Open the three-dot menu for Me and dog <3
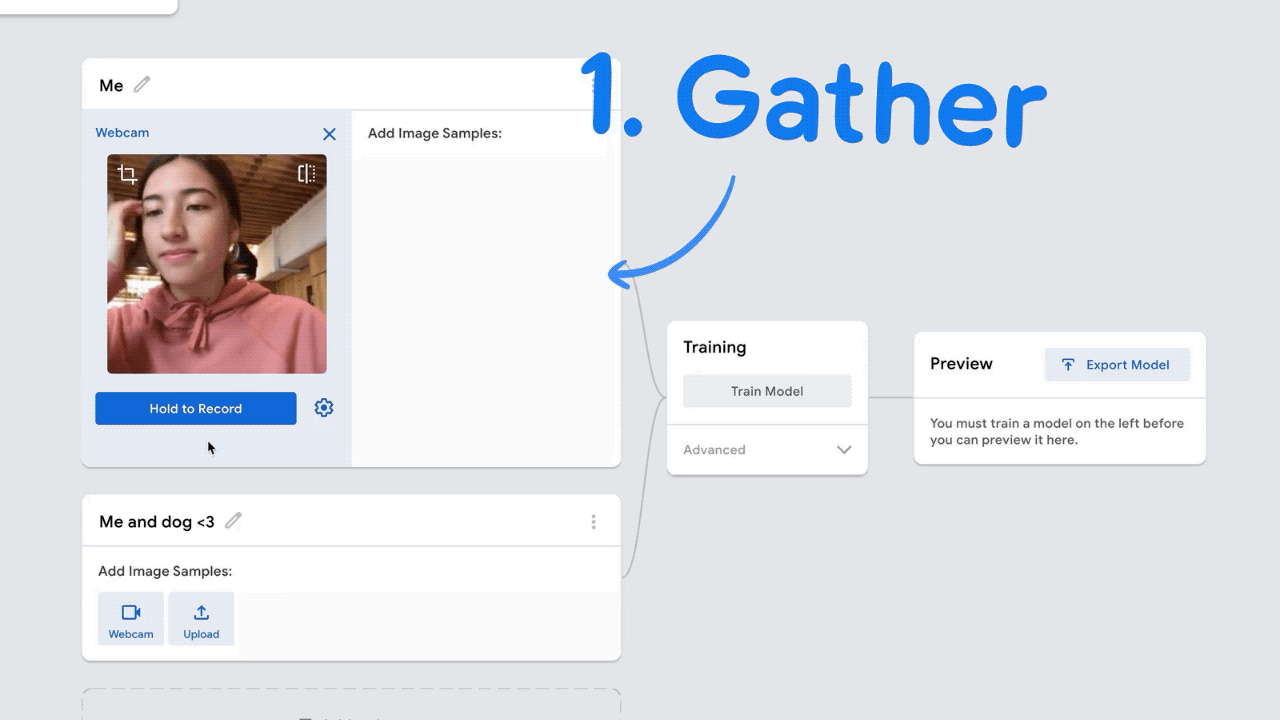1280x720 pixels. pyautogui.click(x=593, y=522)
